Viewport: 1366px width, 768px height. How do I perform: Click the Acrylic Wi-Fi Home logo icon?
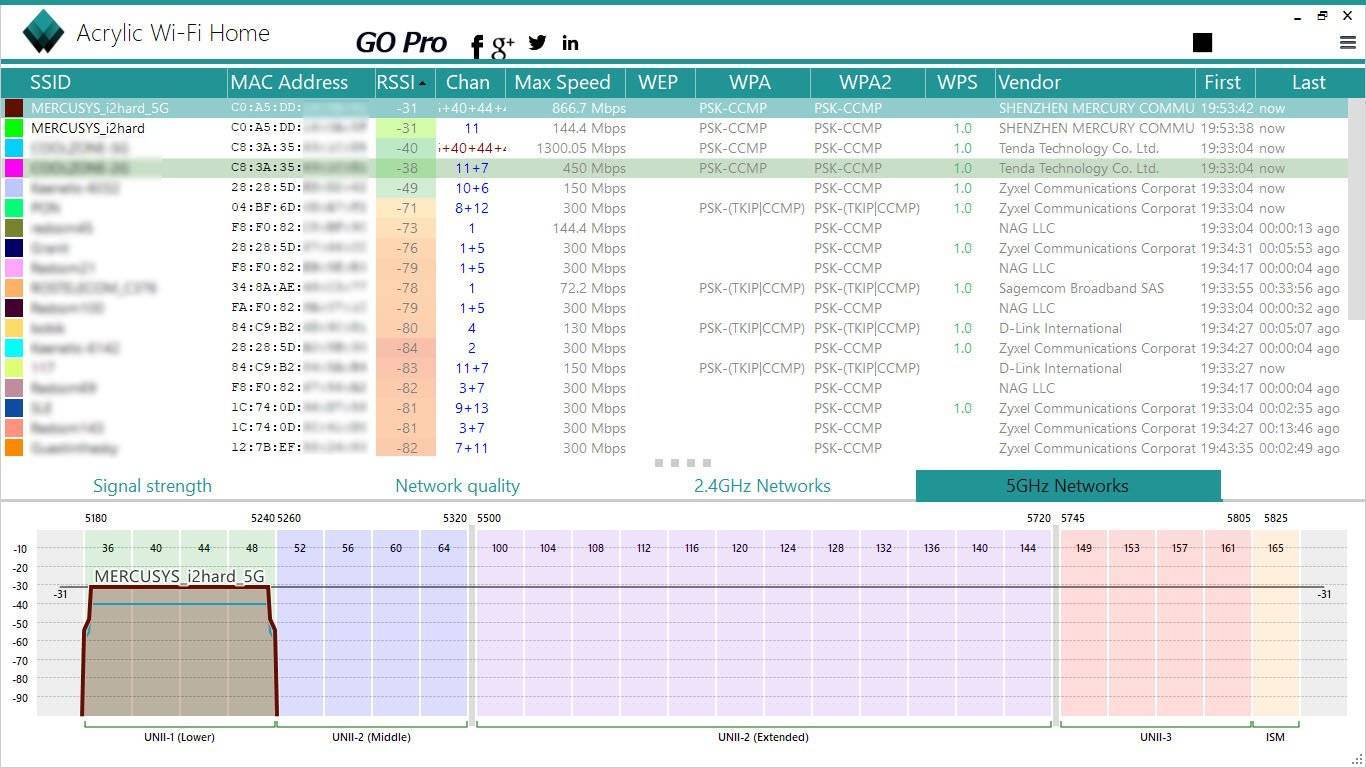coord(43,32)
